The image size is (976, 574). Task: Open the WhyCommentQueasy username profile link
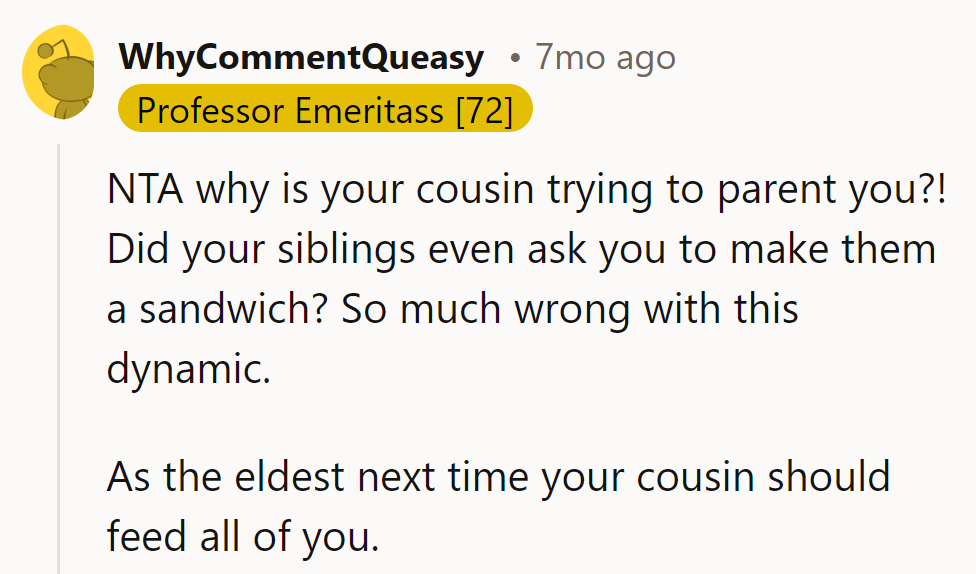[x=301, y=58]
